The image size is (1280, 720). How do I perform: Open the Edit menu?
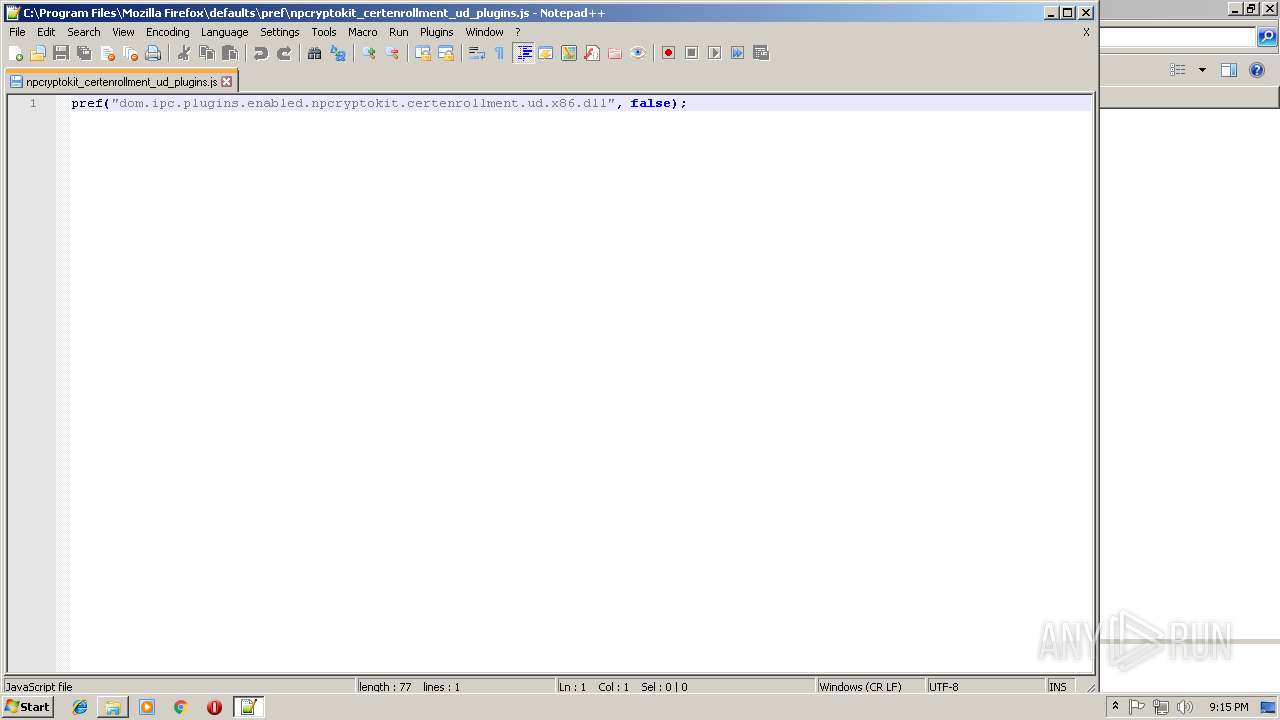[46, 32]
